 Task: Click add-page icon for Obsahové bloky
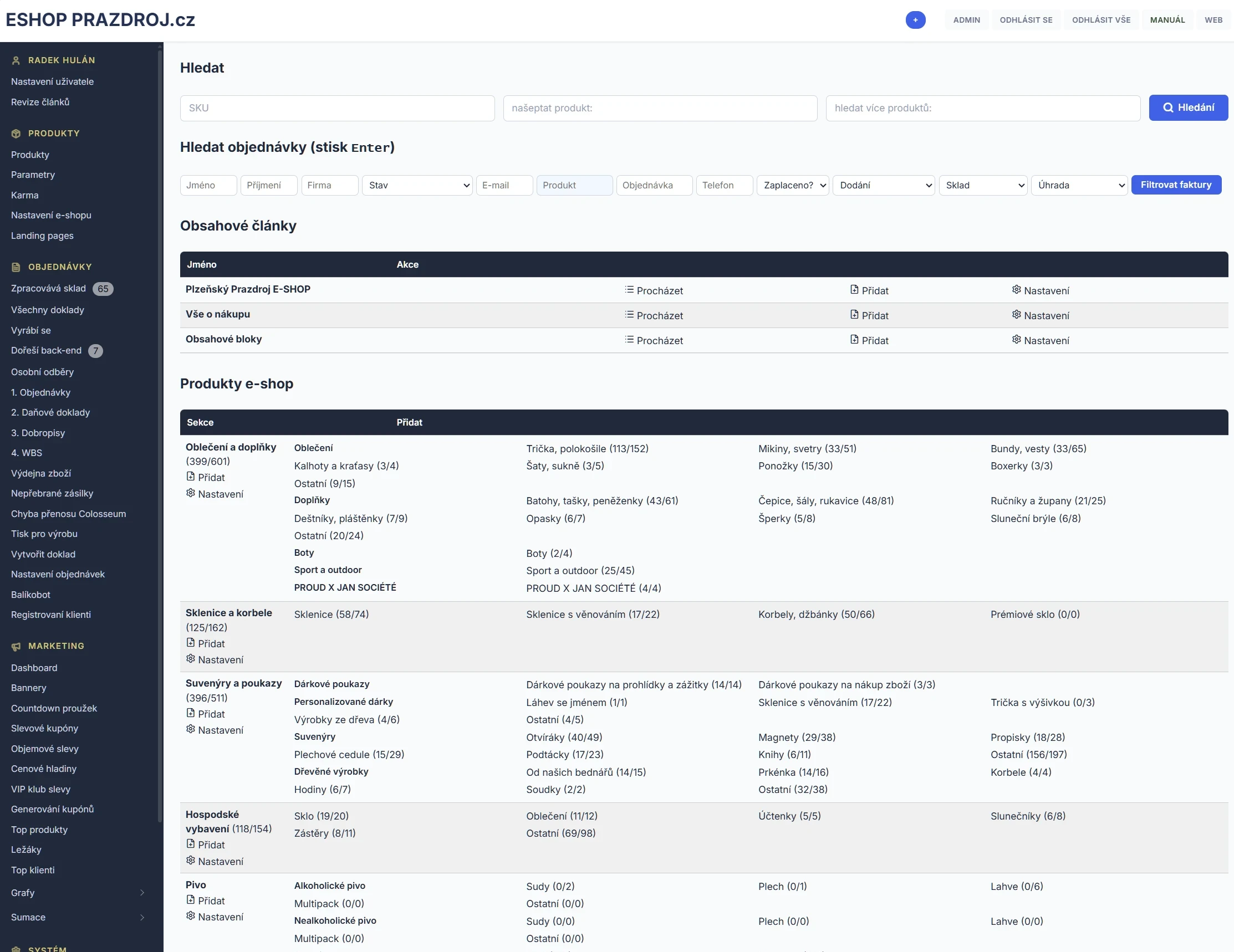(x=854, y=339)
